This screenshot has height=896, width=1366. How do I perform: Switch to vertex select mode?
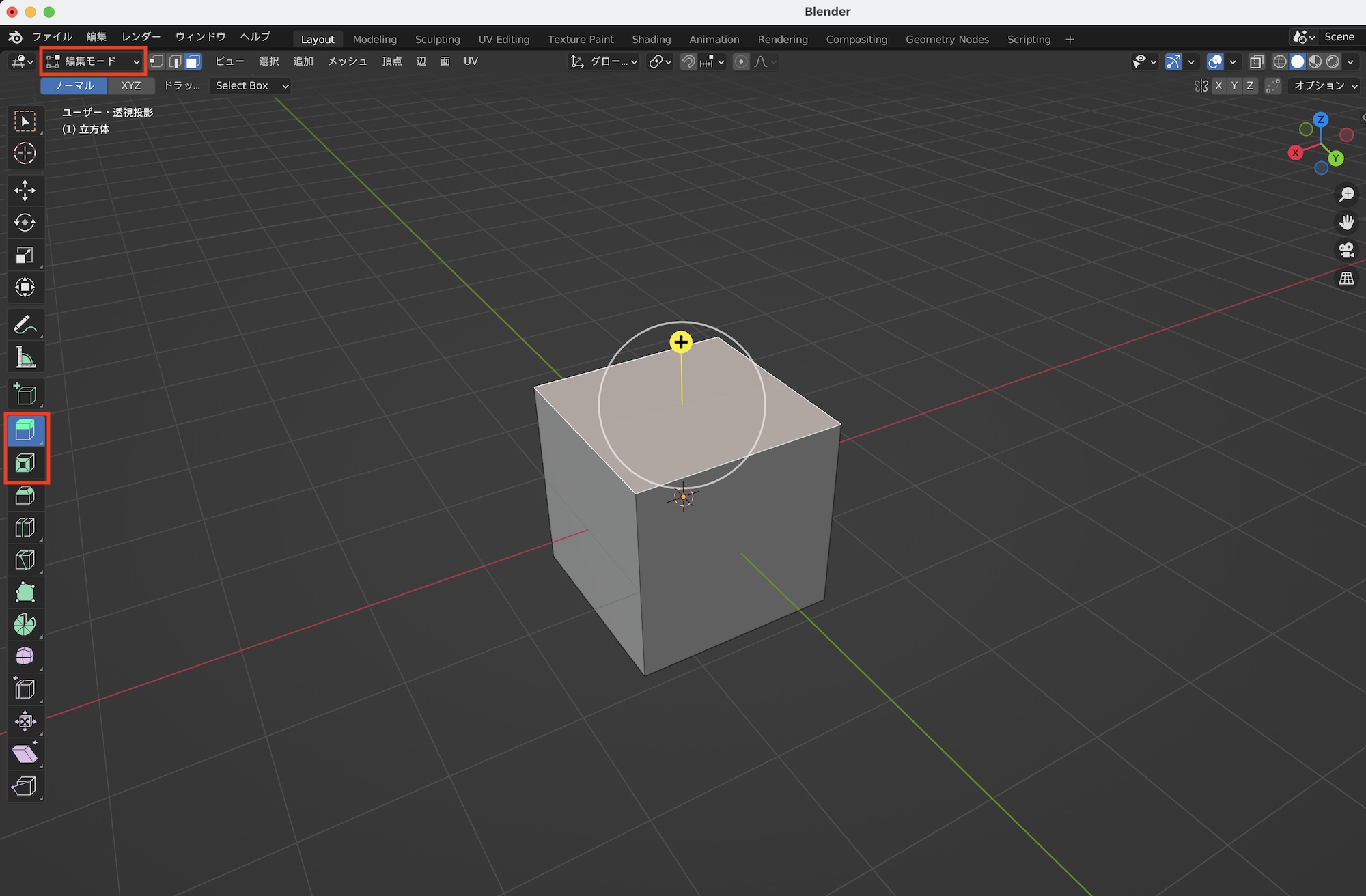tap(156, 61)
